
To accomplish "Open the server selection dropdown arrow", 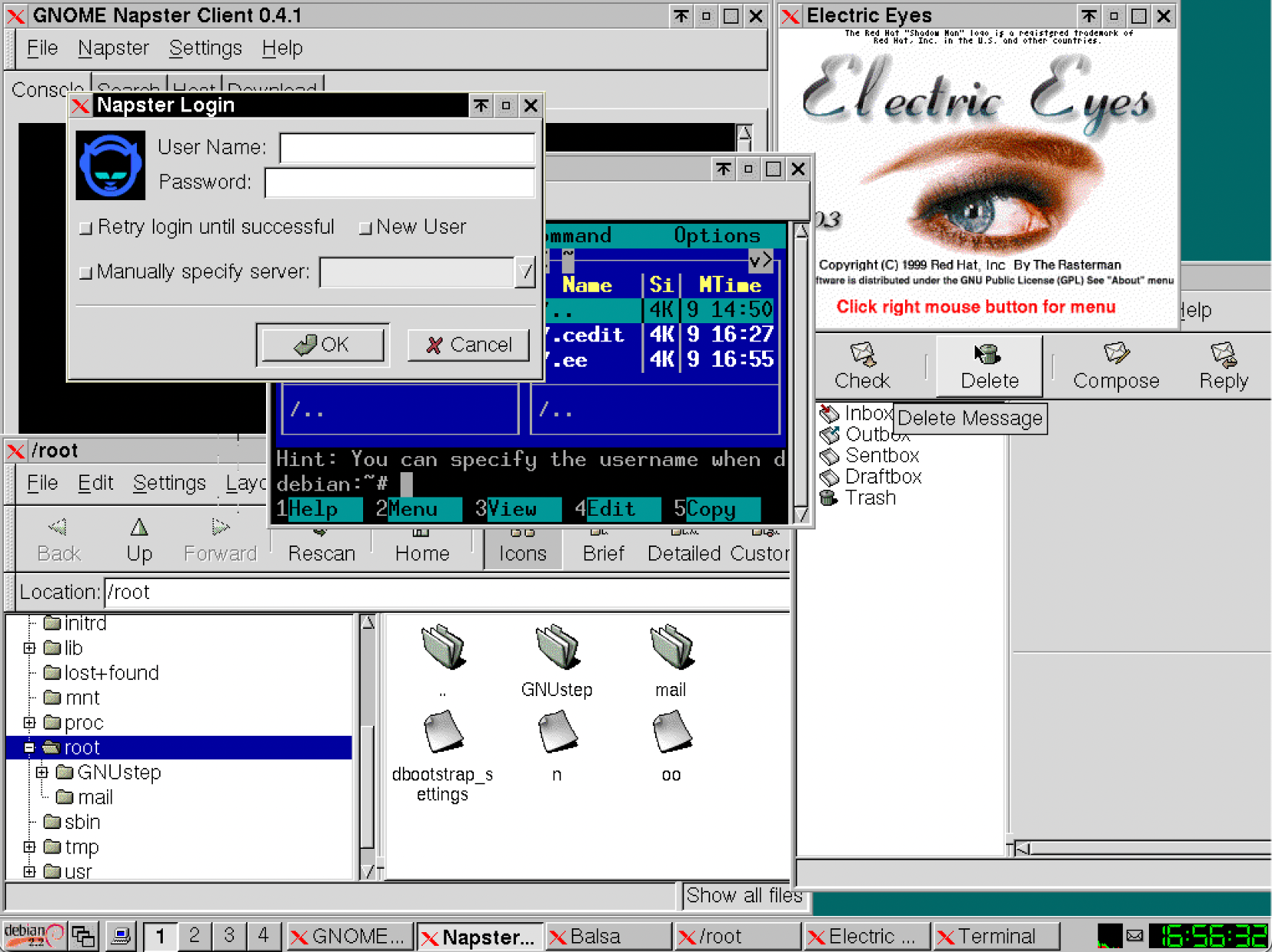I will click(524, 272).
